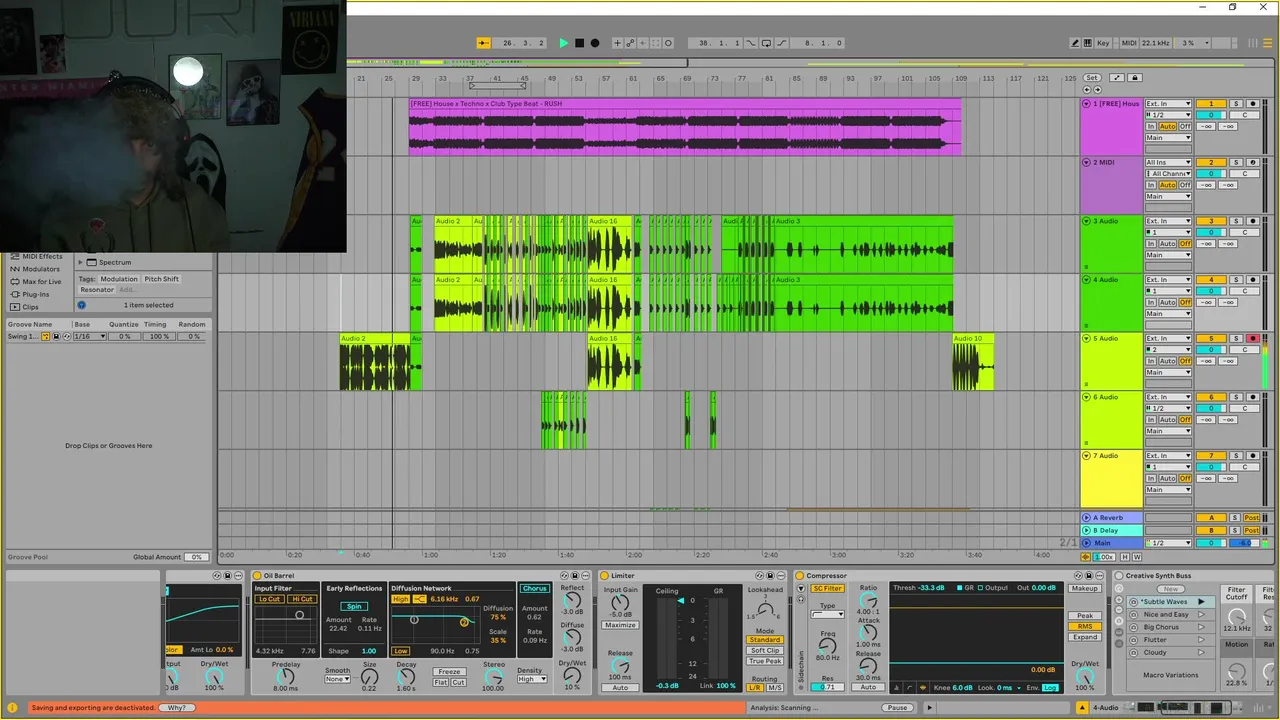Jump to next locator arrow

click(1097, 89)
